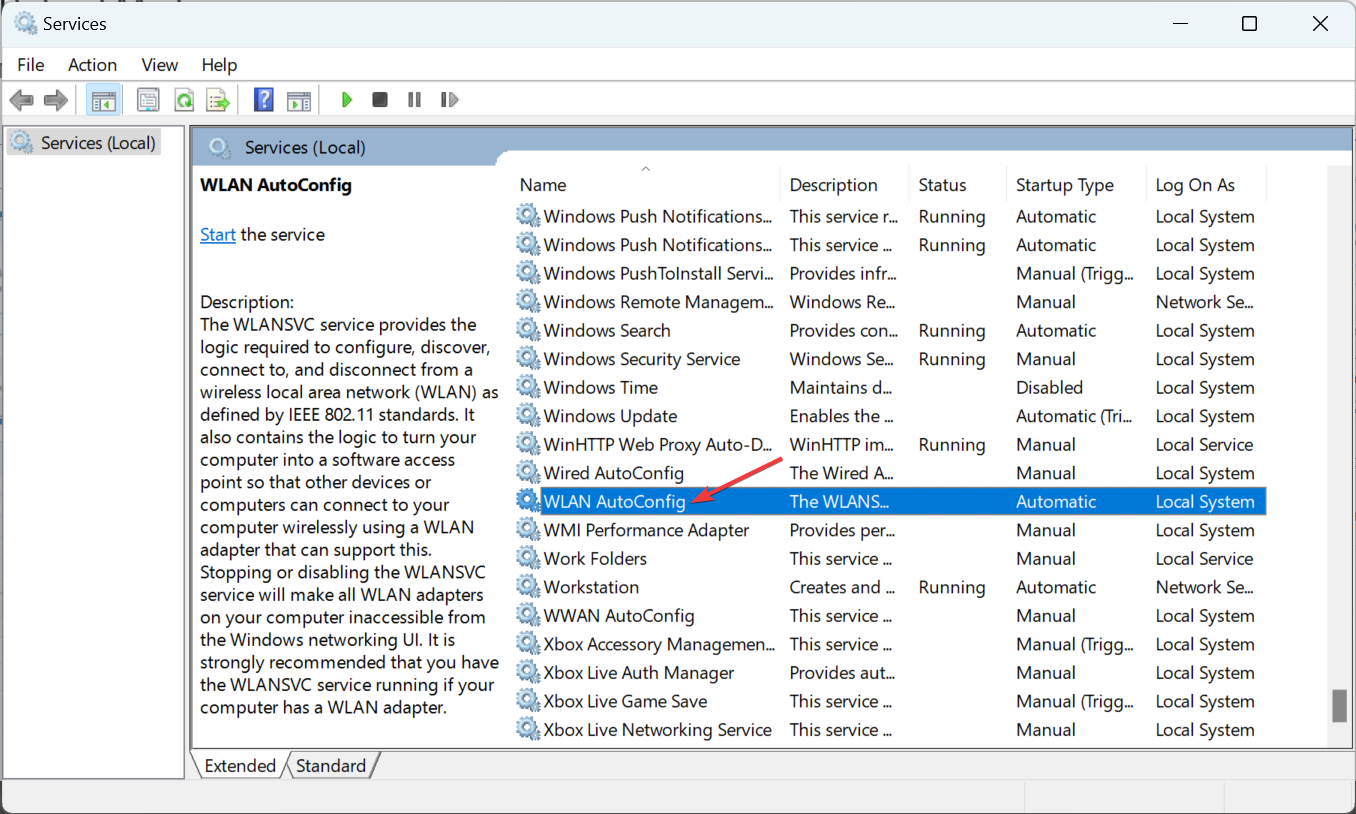
Task: Click the Restart Service toolbar icon
Action: (x=449, y=100)
